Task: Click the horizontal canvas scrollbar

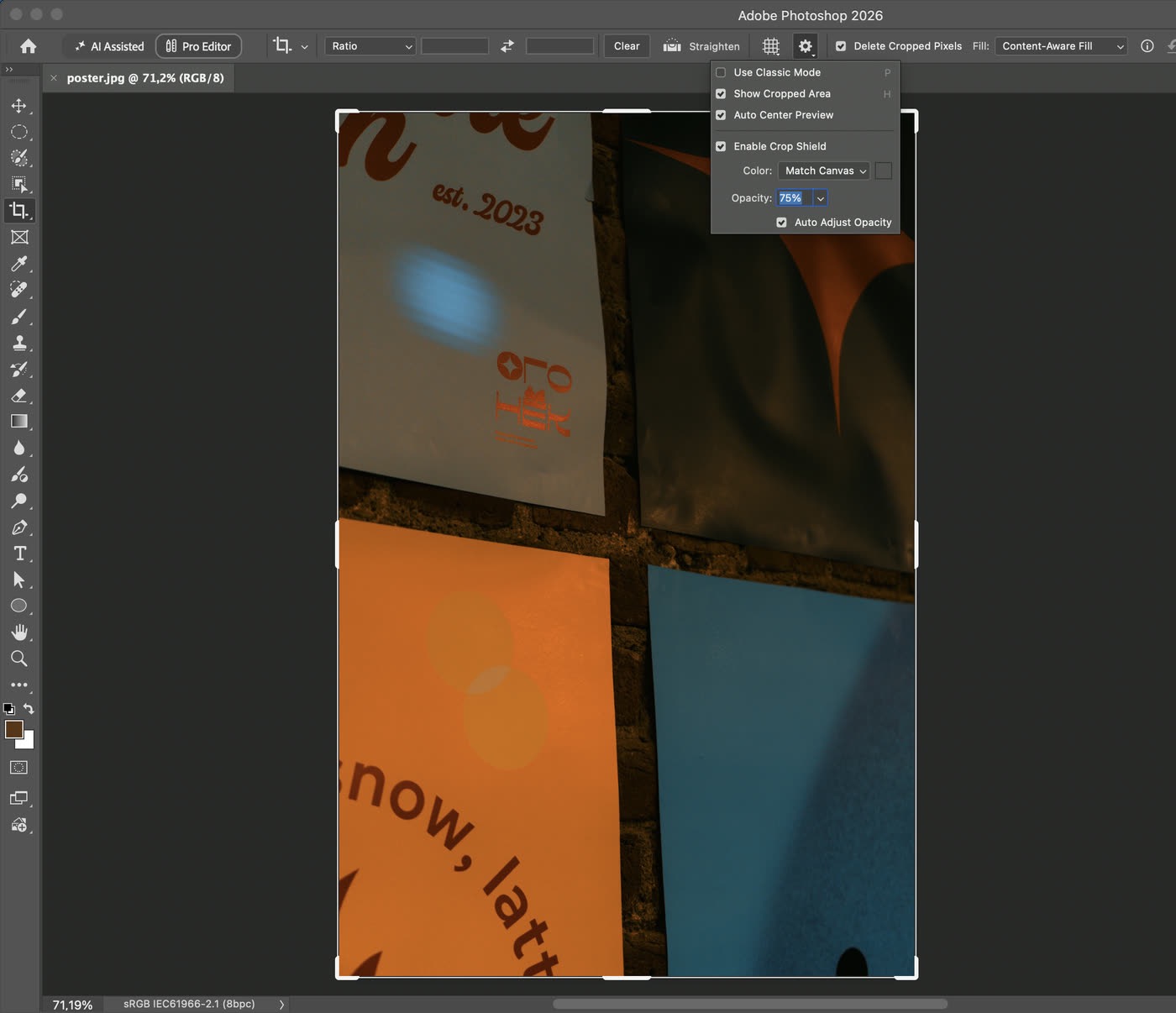Action: (750, 1004)
